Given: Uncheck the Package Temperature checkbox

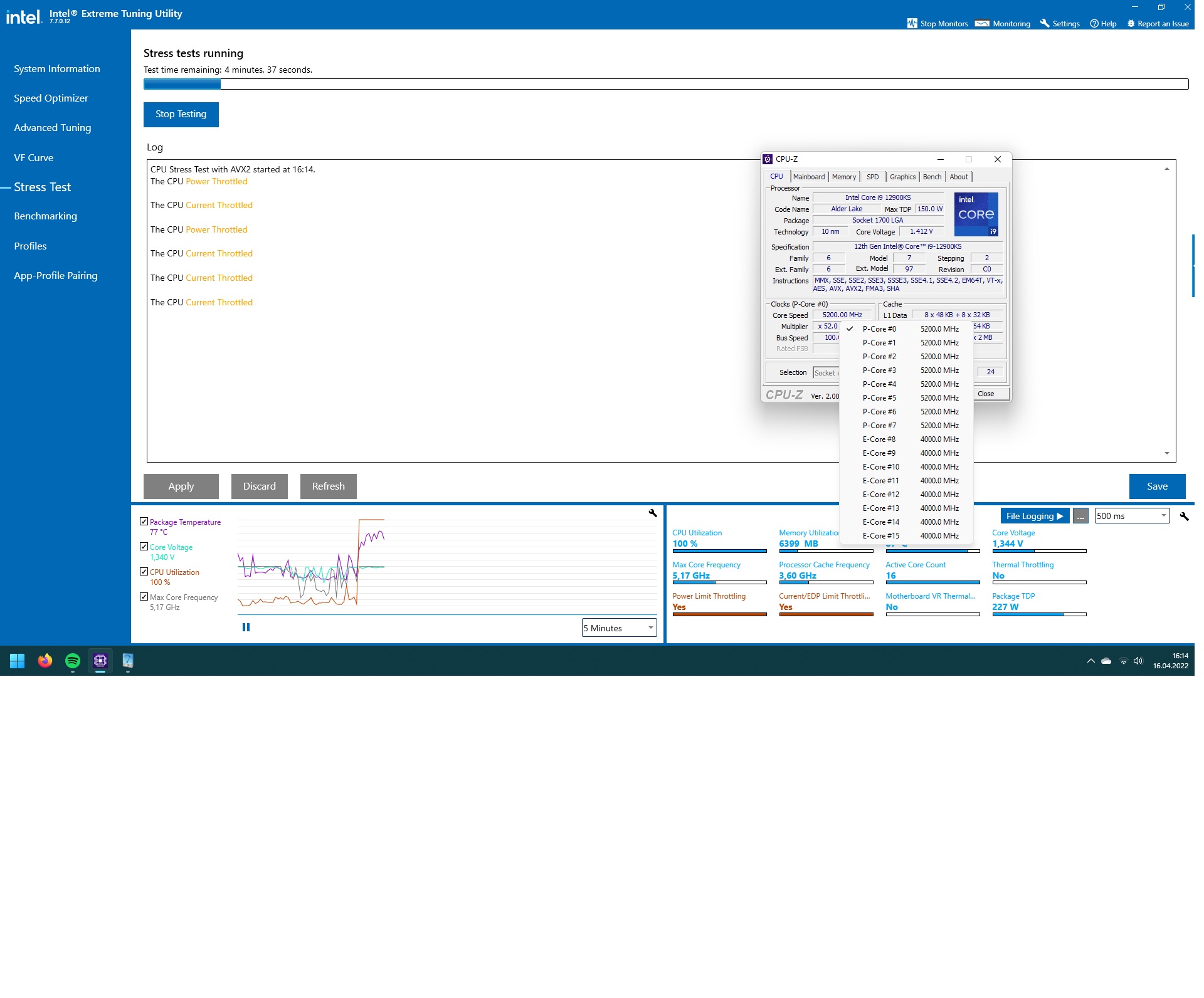Looking at the screenshot, I should click(x=144, y=522).
